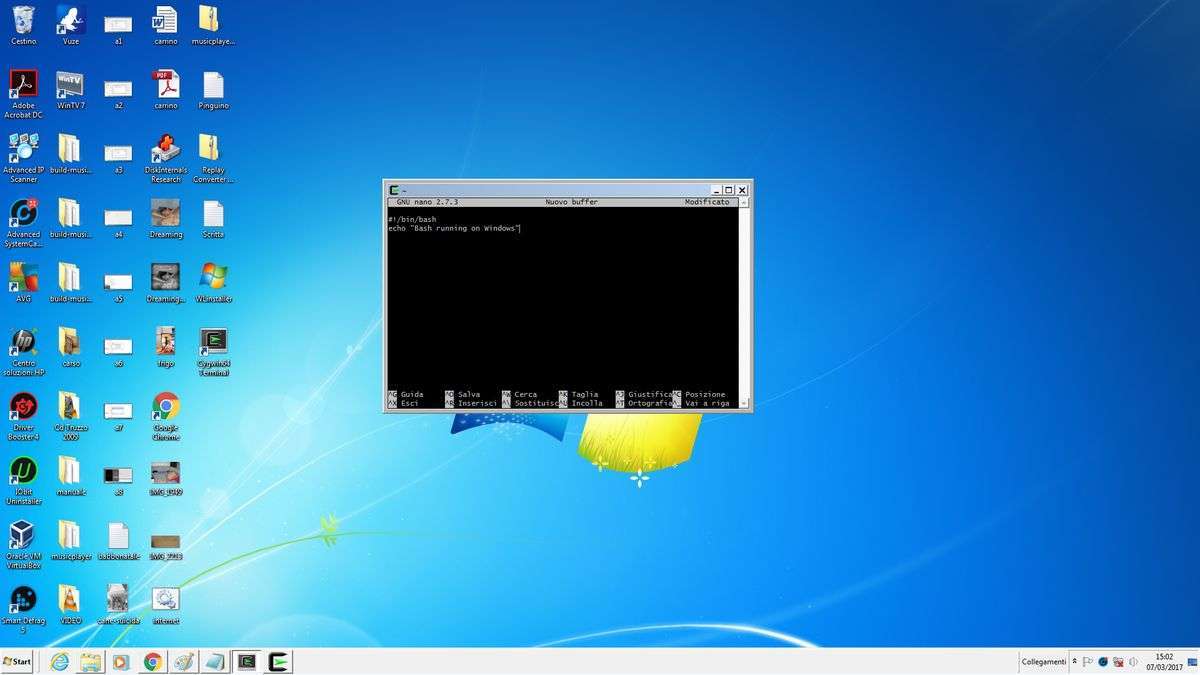Open Windows Explorer from the taskbar

91,661
